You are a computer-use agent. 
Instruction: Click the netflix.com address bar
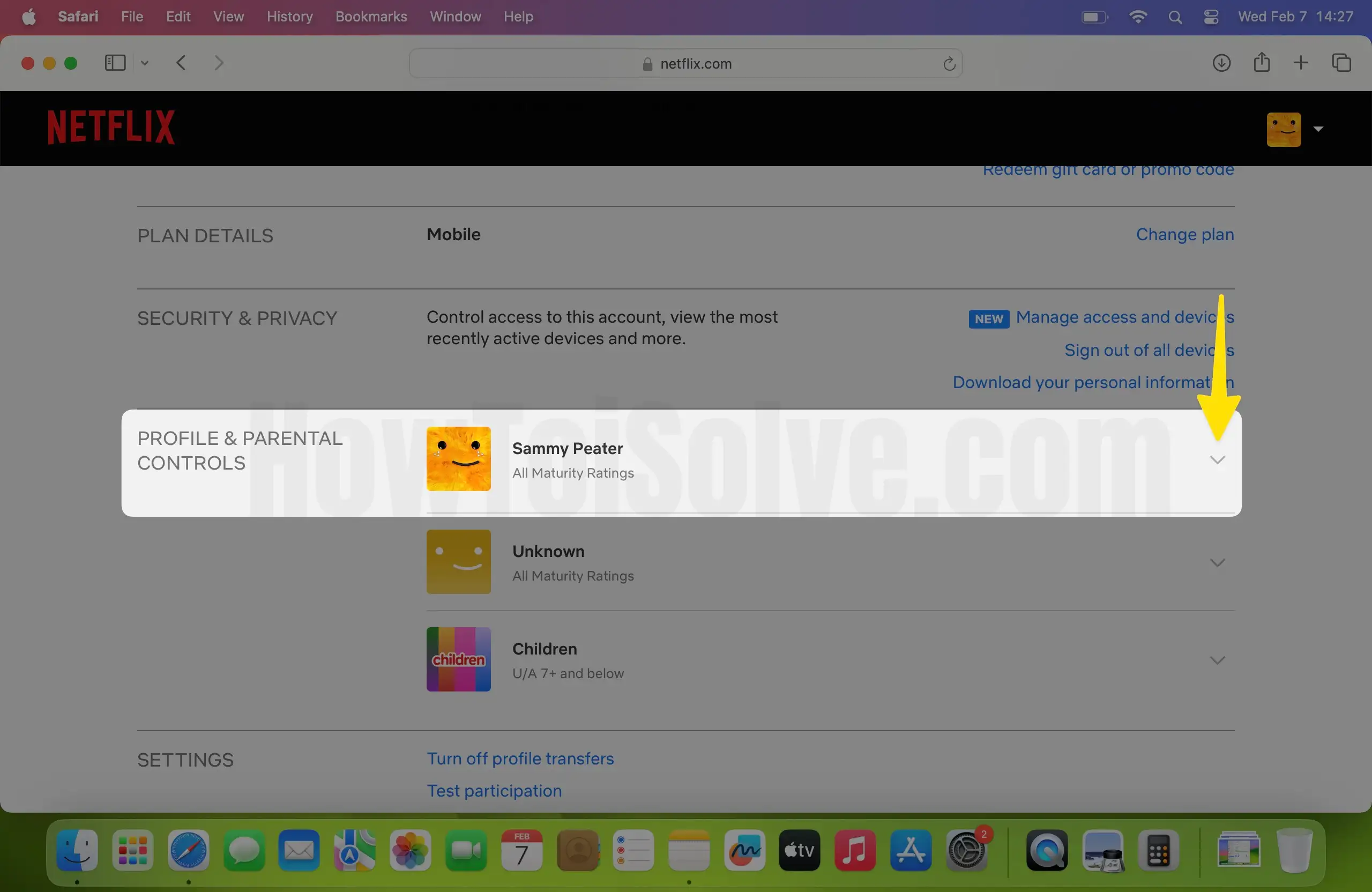686,63
